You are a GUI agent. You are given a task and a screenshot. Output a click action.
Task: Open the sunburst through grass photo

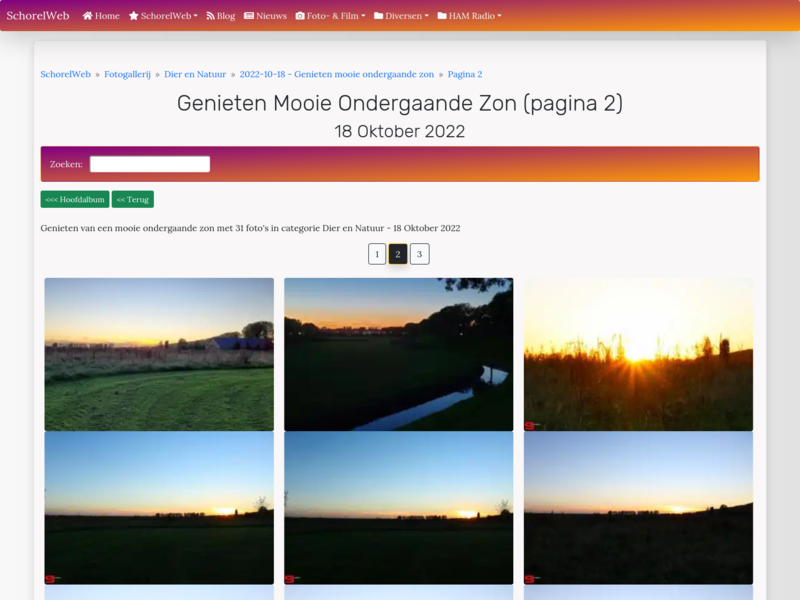pos(638,354)
